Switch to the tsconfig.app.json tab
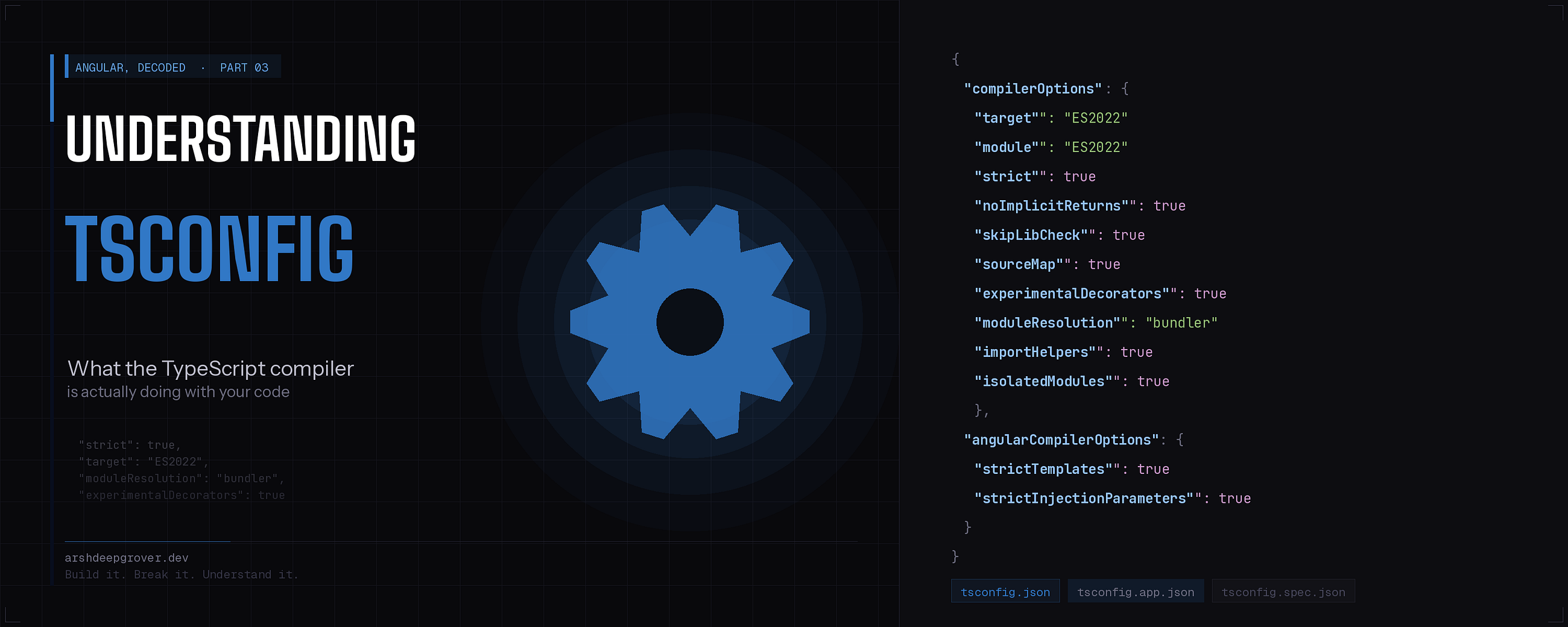 click(x=1135, y=591)
